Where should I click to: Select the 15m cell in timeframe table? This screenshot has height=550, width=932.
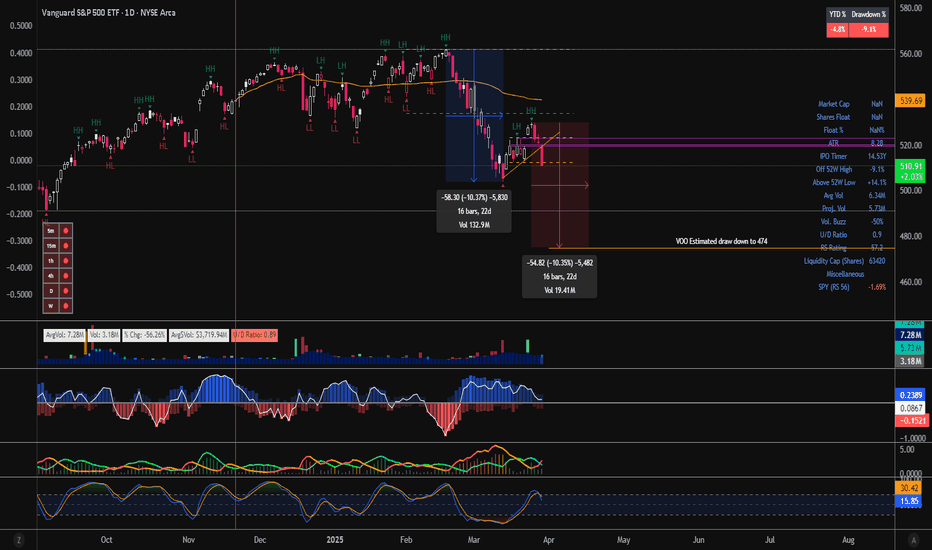[51, 246]
